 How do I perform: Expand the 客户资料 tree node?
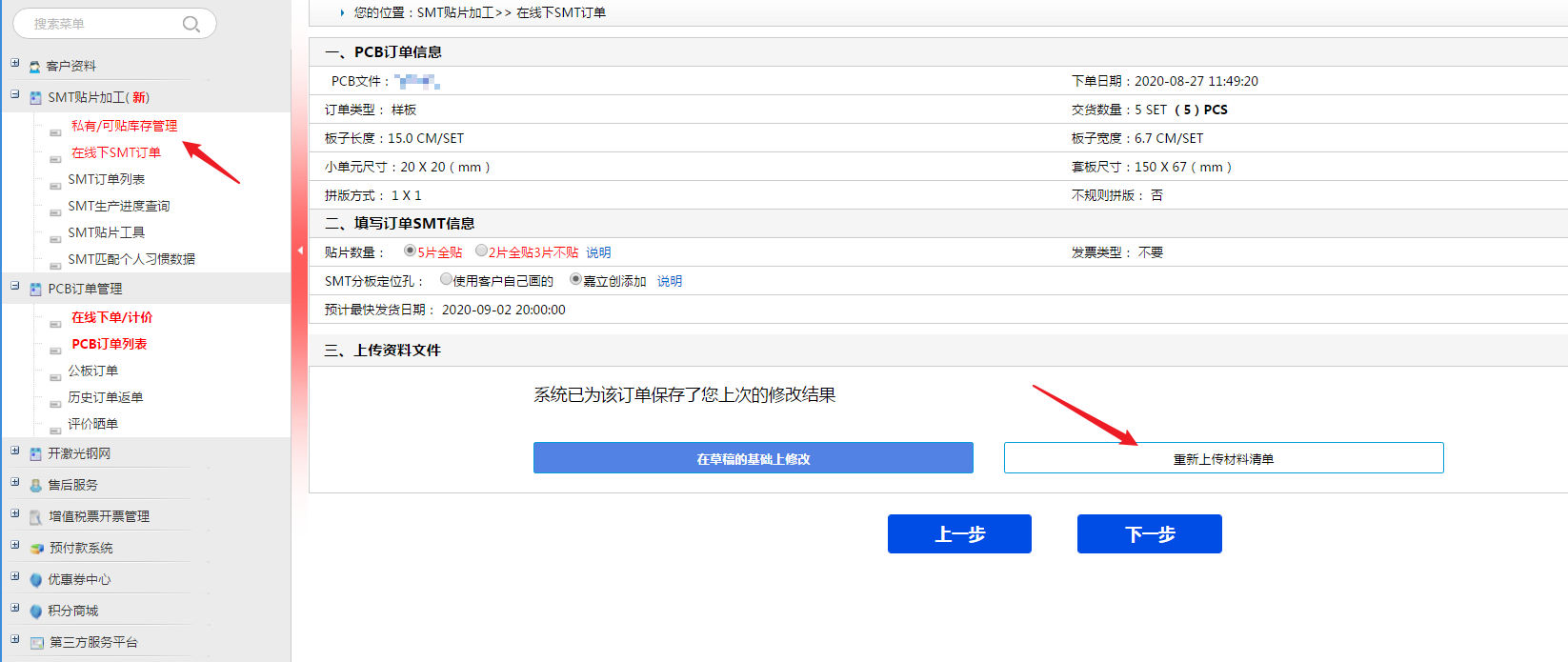(14, 63)
